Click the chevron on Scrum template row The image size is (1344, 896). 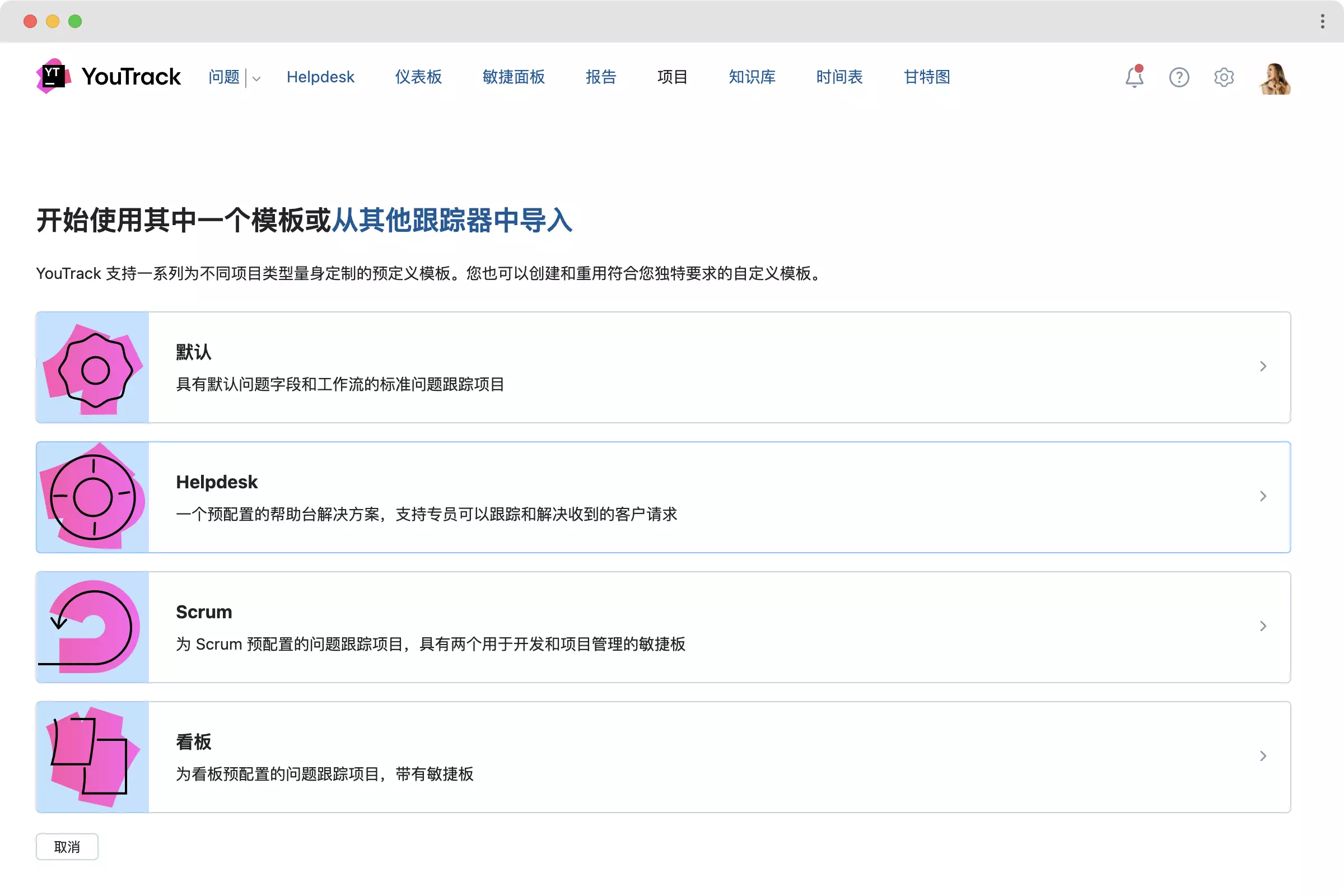click(1263, 626)
